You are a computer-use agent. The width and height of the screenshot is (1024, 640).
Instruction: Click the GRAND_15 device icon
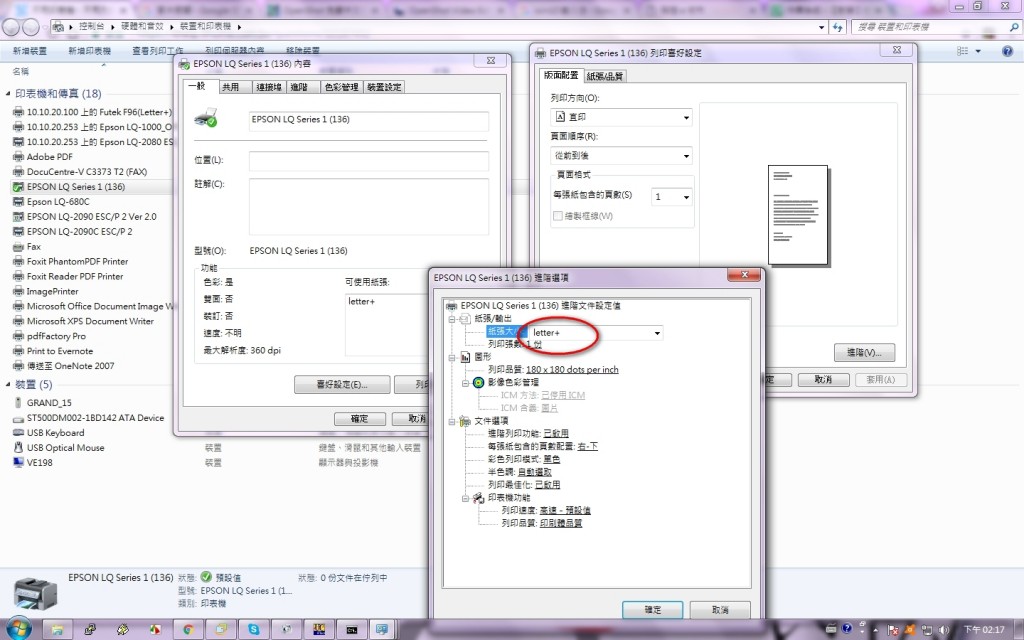click(x=18, y=403)
